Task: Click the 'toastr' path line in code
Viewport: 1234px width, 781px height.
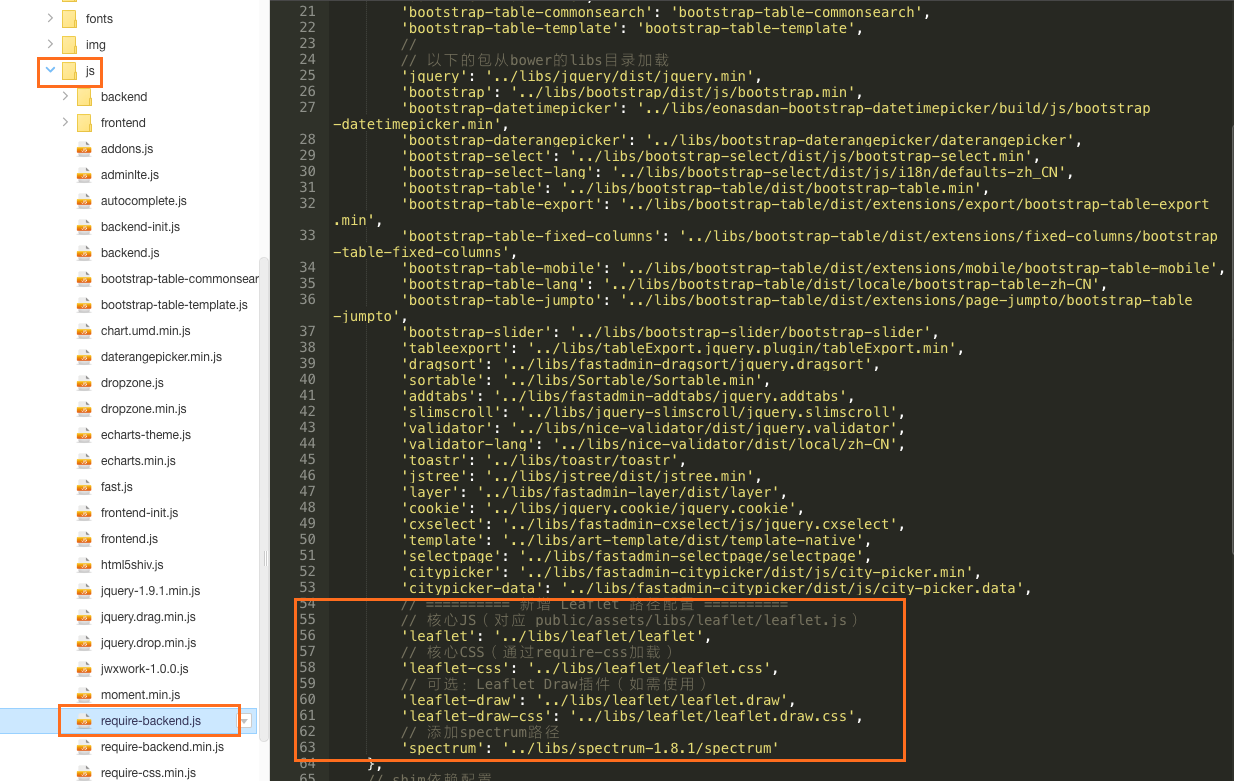Action: coord(542,460)
